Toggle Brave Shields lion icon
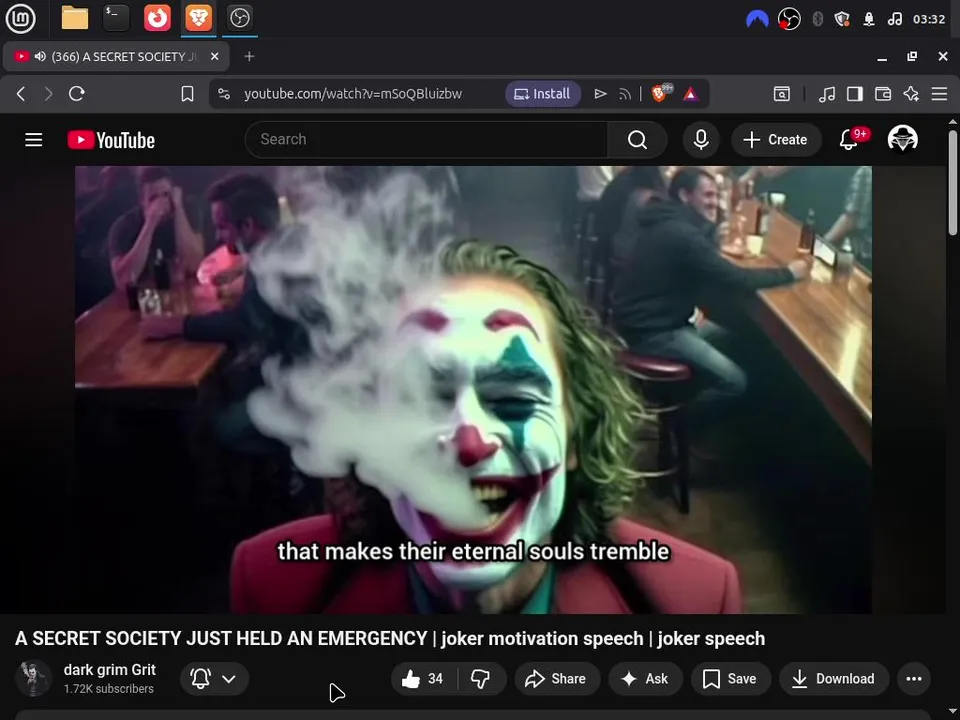Screen dimensions: 960x720 [661, 94]
